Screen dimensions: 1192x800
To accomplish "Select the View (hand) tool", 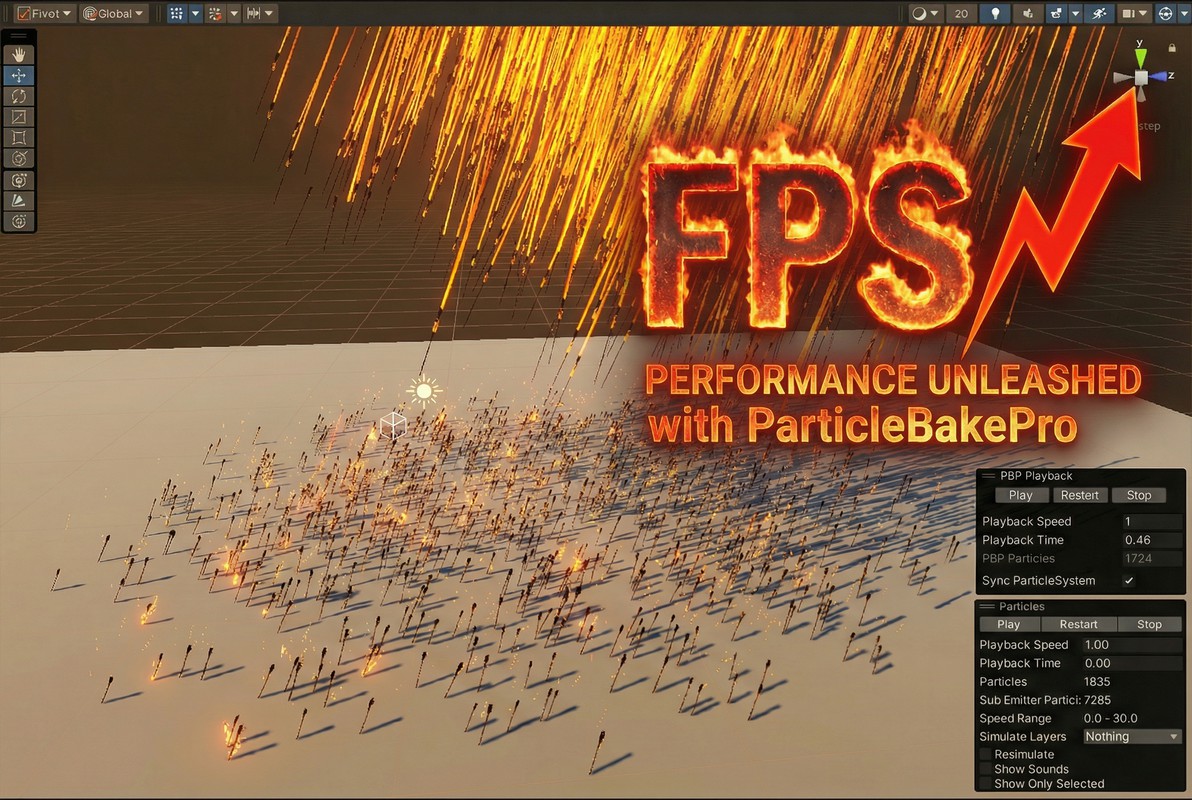I will pyautogui.click(x=20, y=54).
